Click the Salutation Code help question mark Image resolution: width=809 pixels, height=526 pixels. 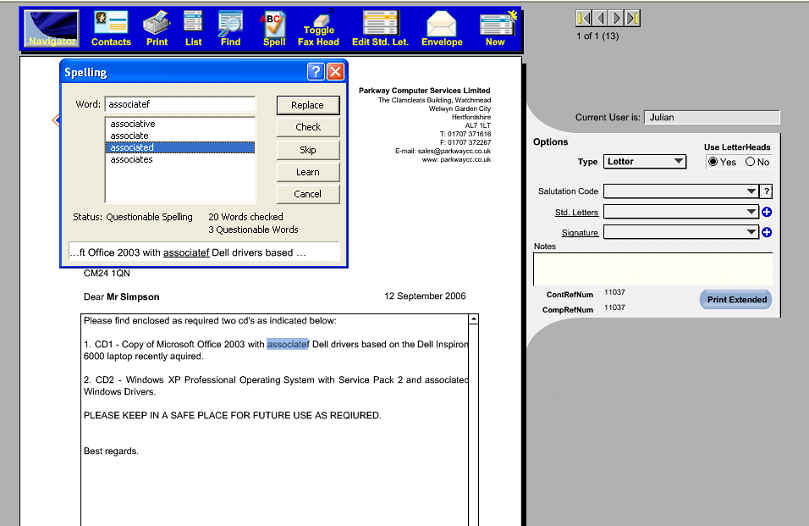[x=767, y=192]
